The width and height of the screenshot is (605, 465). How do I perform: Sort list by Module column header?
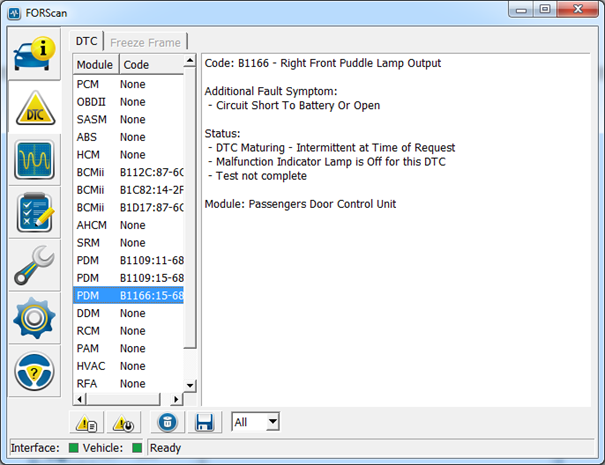[95, 64]
